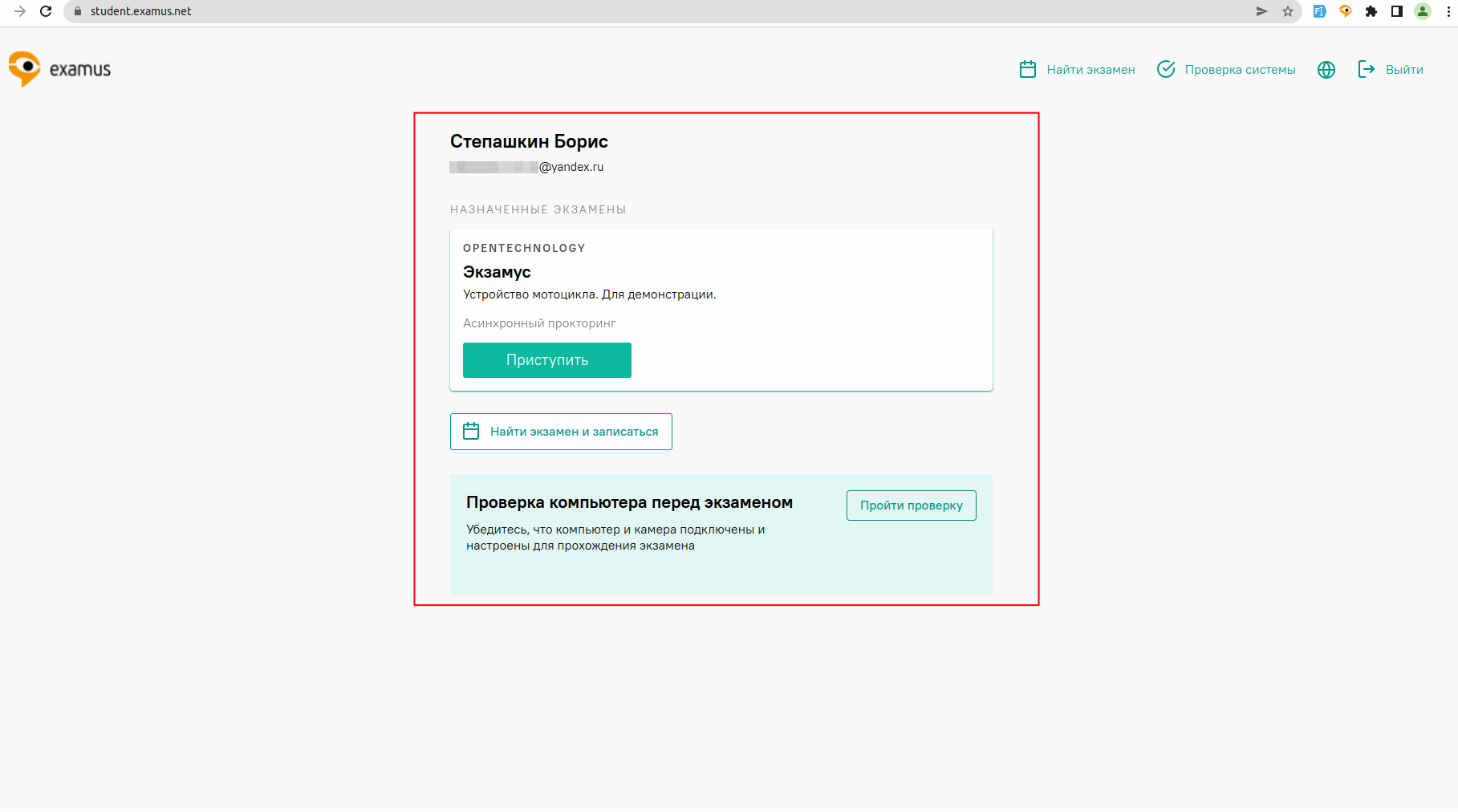Reload the page with the refresh icon
Screen dimensions: 1458x812
click(x=46, y=11)
